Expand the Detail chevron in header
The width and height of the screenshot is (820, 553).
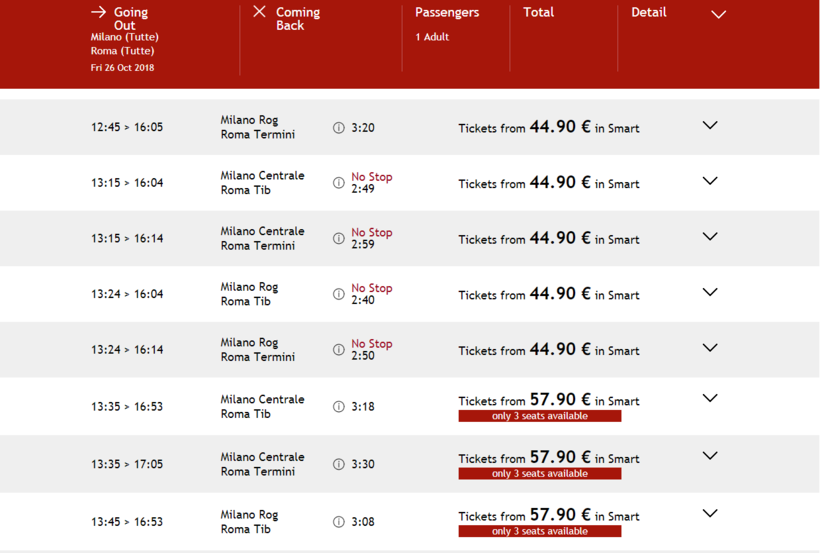(x=718, y=14)
